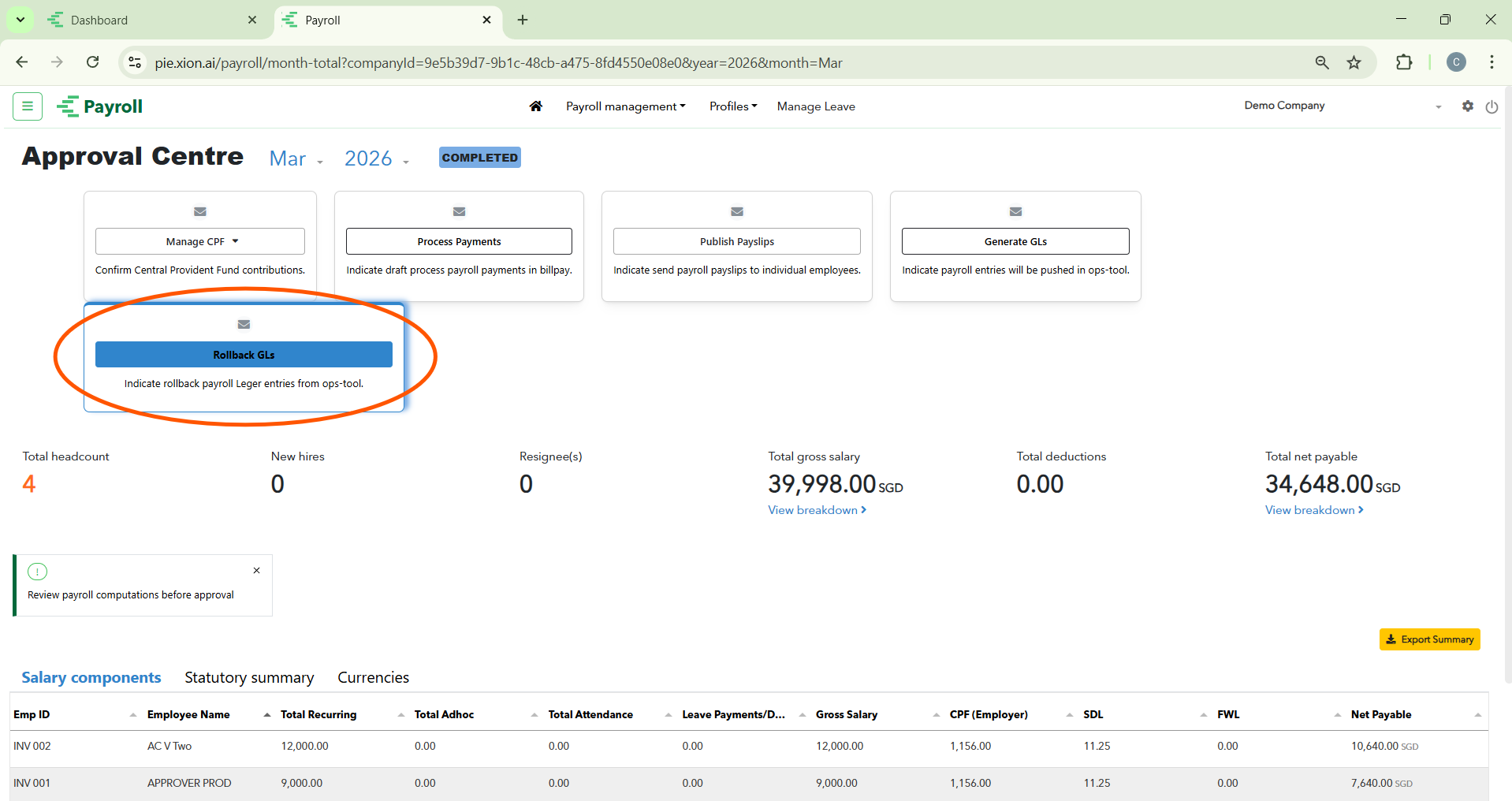
Task: Click the Rollback GLs button
Action: pos(244,355)
